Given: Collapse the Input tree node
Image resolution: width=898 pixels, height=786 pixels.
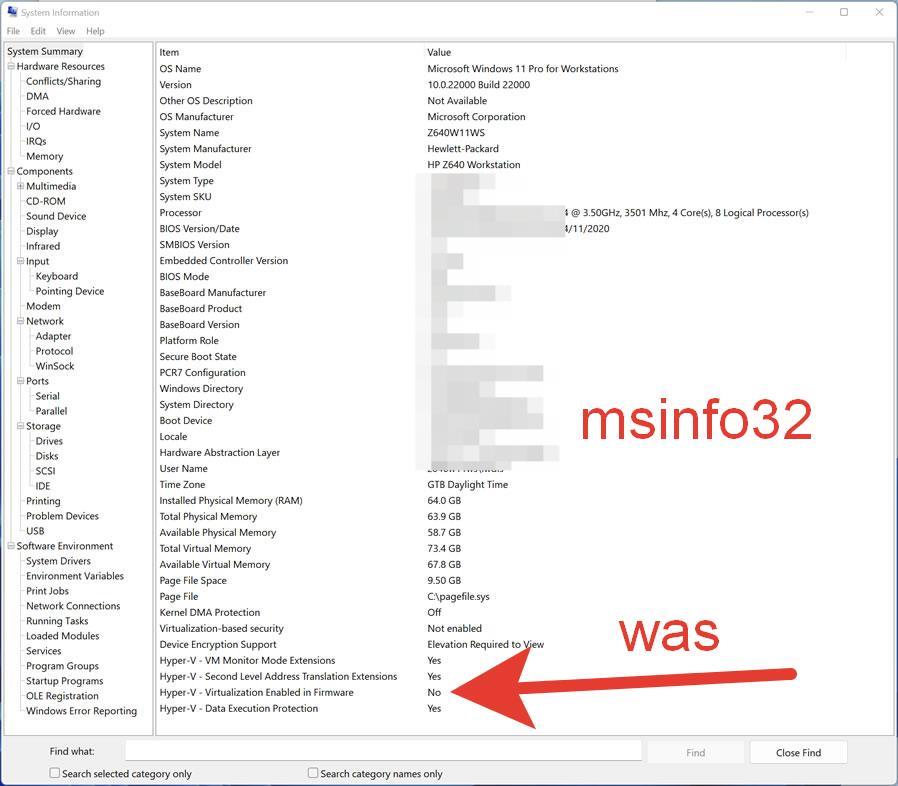Looking at the screenshot, I should point(21,261).
